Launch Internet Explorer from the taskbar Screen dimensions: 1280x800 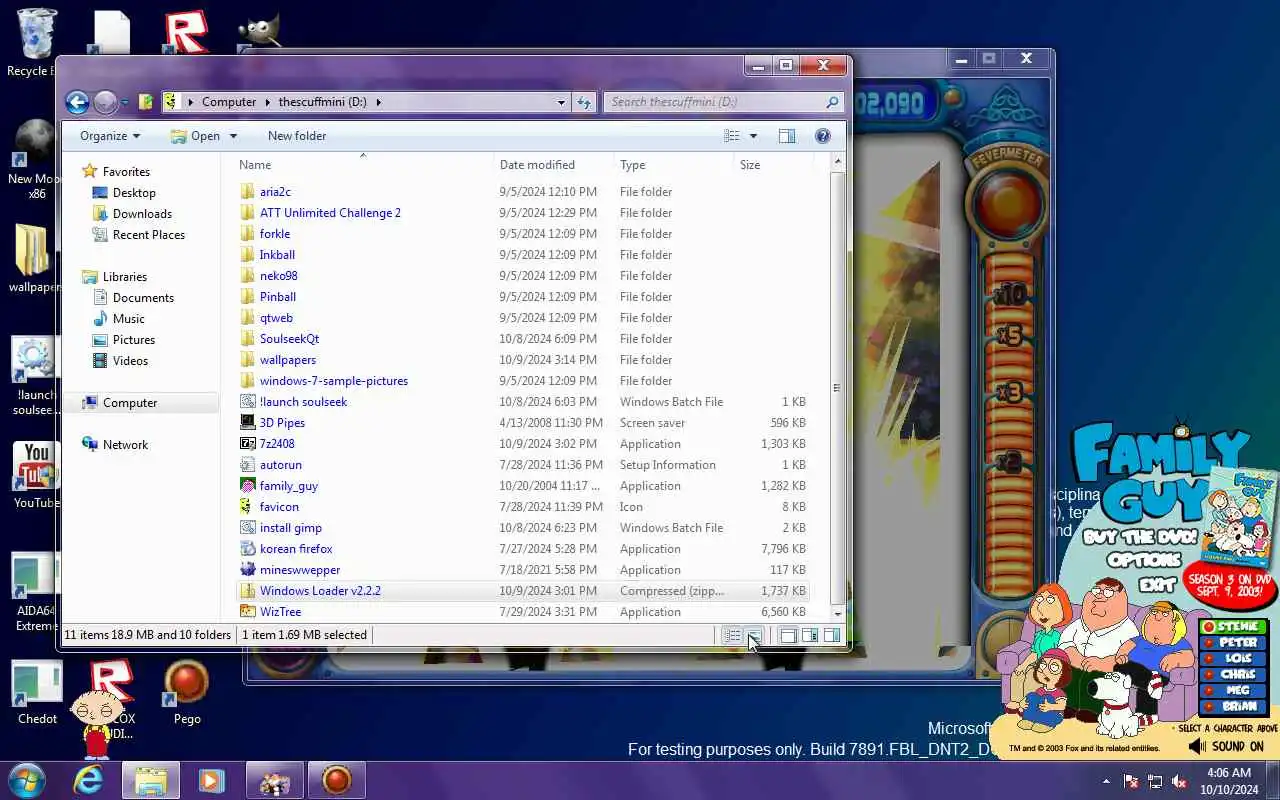click(88, 780)
